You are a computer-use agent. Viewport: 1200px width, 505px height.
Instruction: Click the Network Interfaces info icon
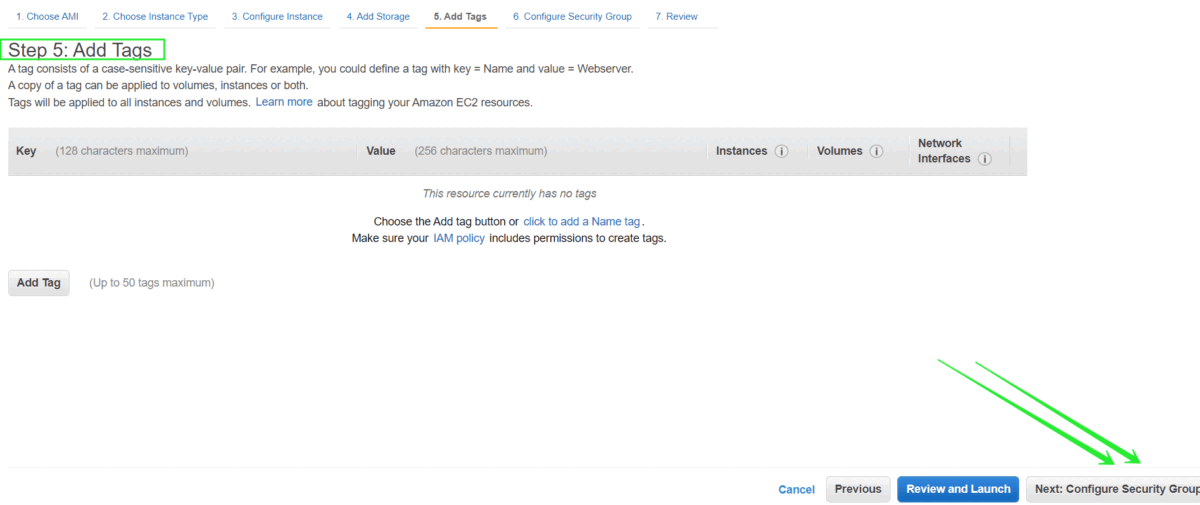click(x=985, y=159)
